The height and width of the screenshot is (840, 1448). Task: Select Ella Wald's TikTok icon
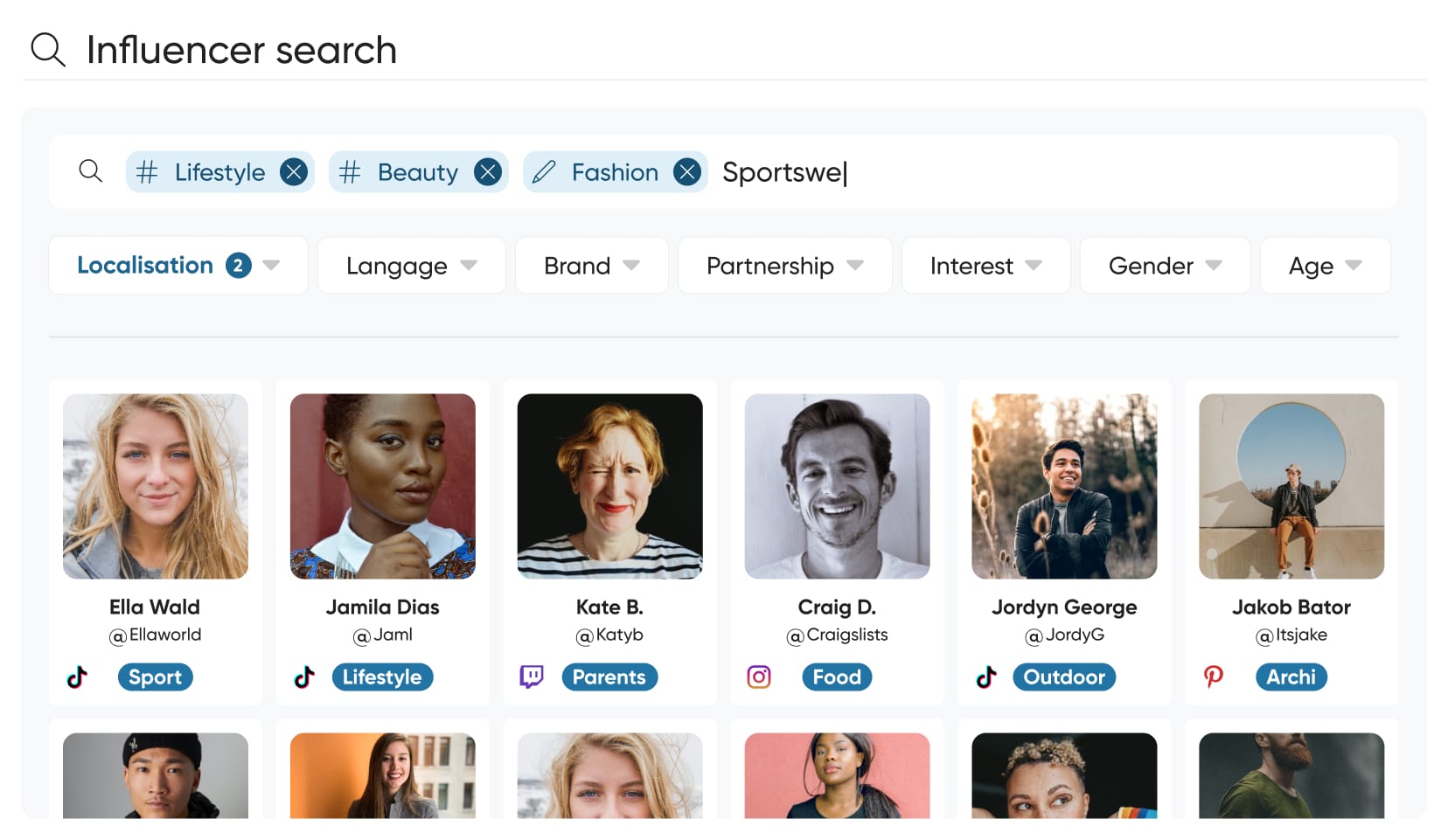tap(76, 677)
